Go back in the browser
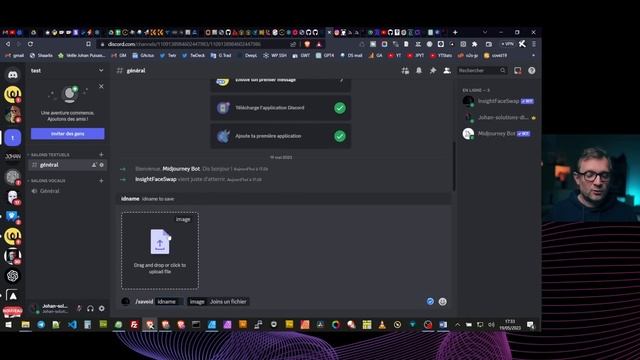The image size is (640, 360). [7, 44]
